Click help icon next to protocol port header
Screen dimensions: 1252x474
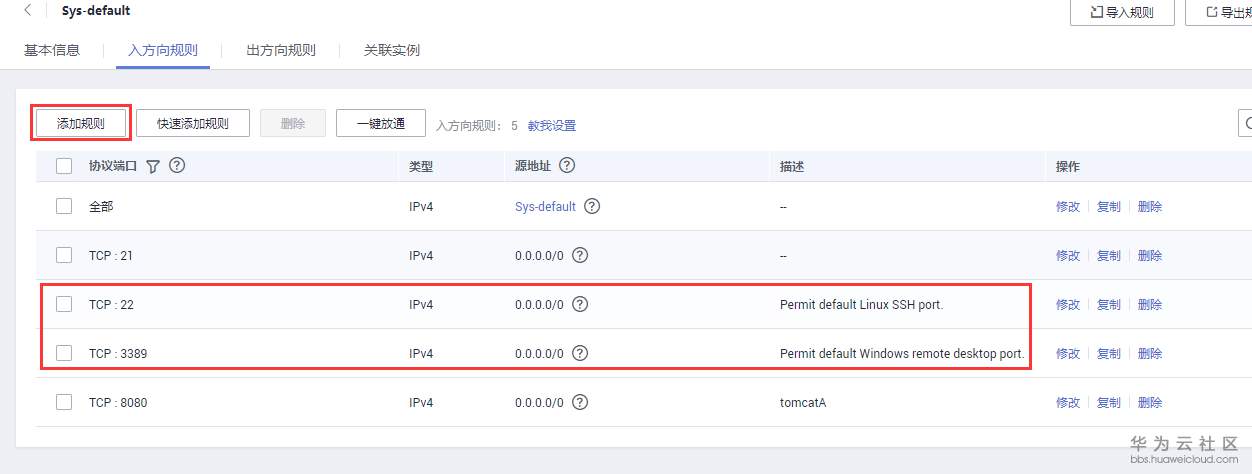(177, 166)
